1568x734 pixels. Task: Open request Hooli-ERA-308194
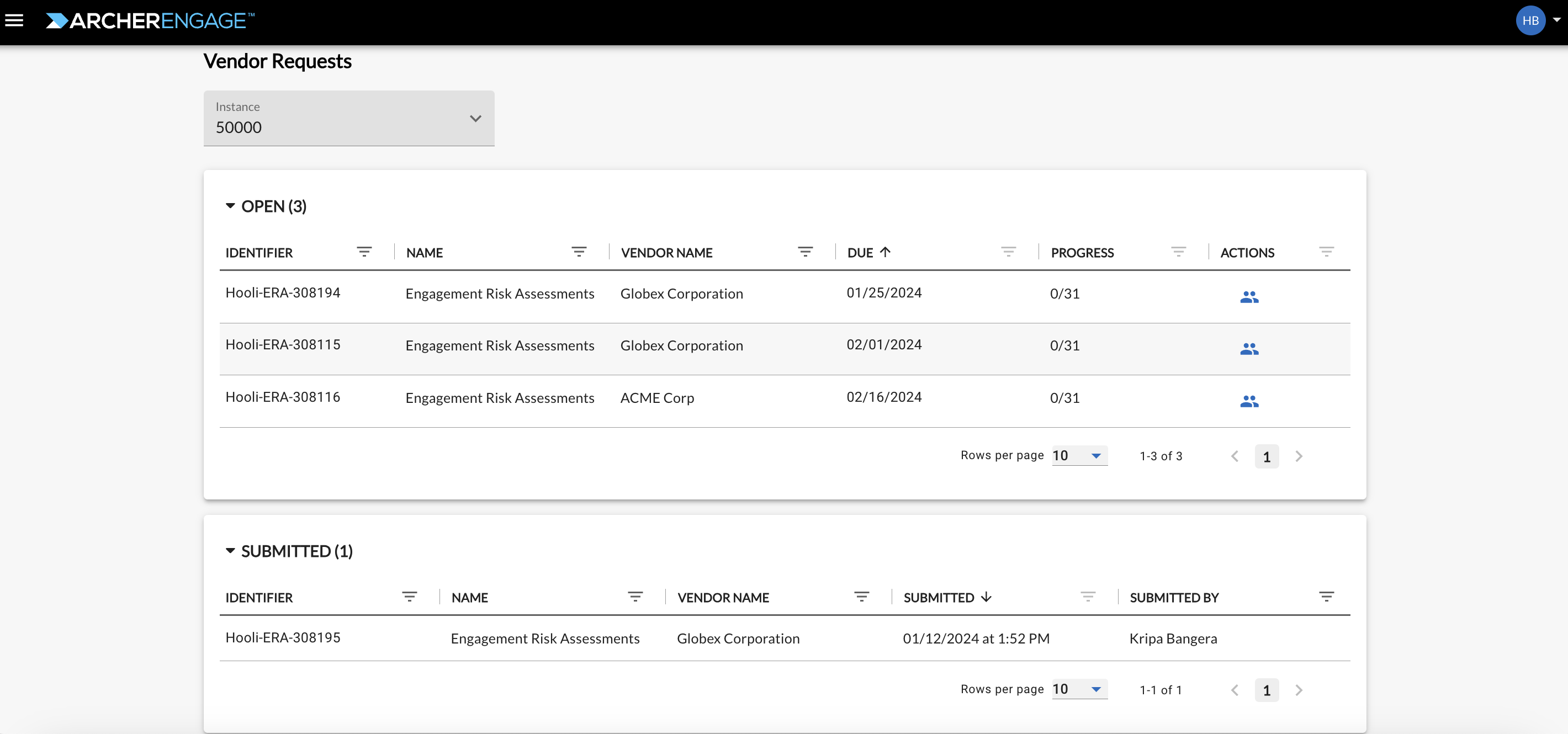click(x=283, y=292)
